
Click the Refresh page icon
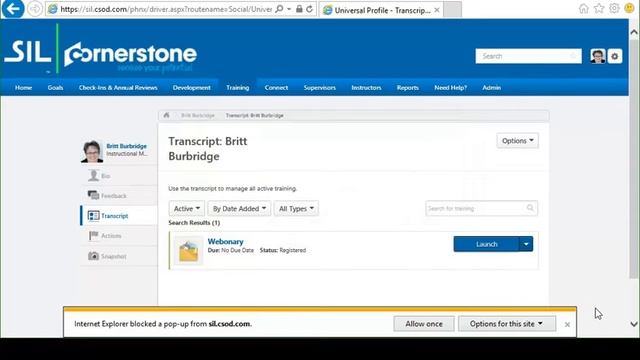309,9
